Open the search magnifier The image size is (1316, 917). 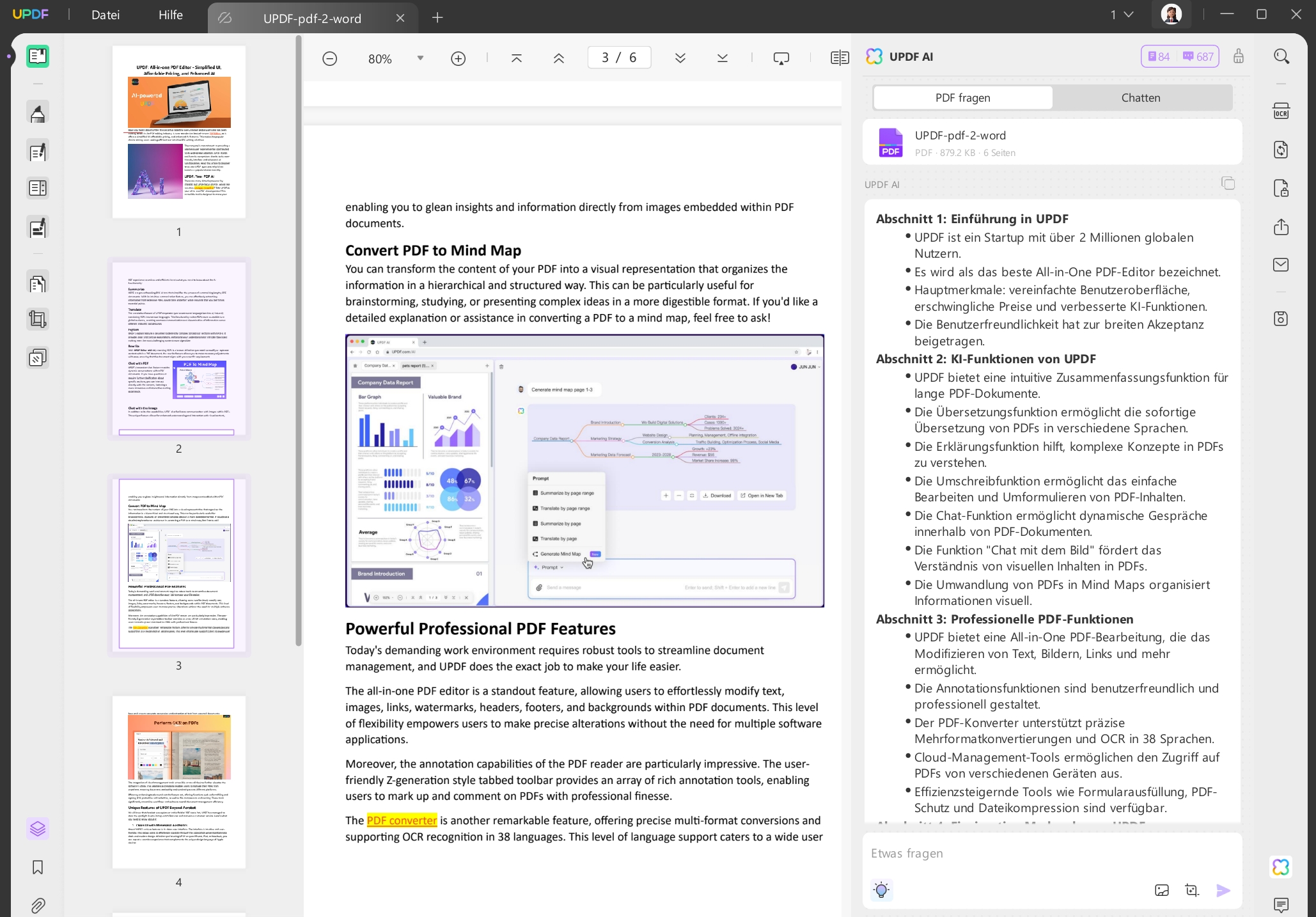pos(1281,56)
